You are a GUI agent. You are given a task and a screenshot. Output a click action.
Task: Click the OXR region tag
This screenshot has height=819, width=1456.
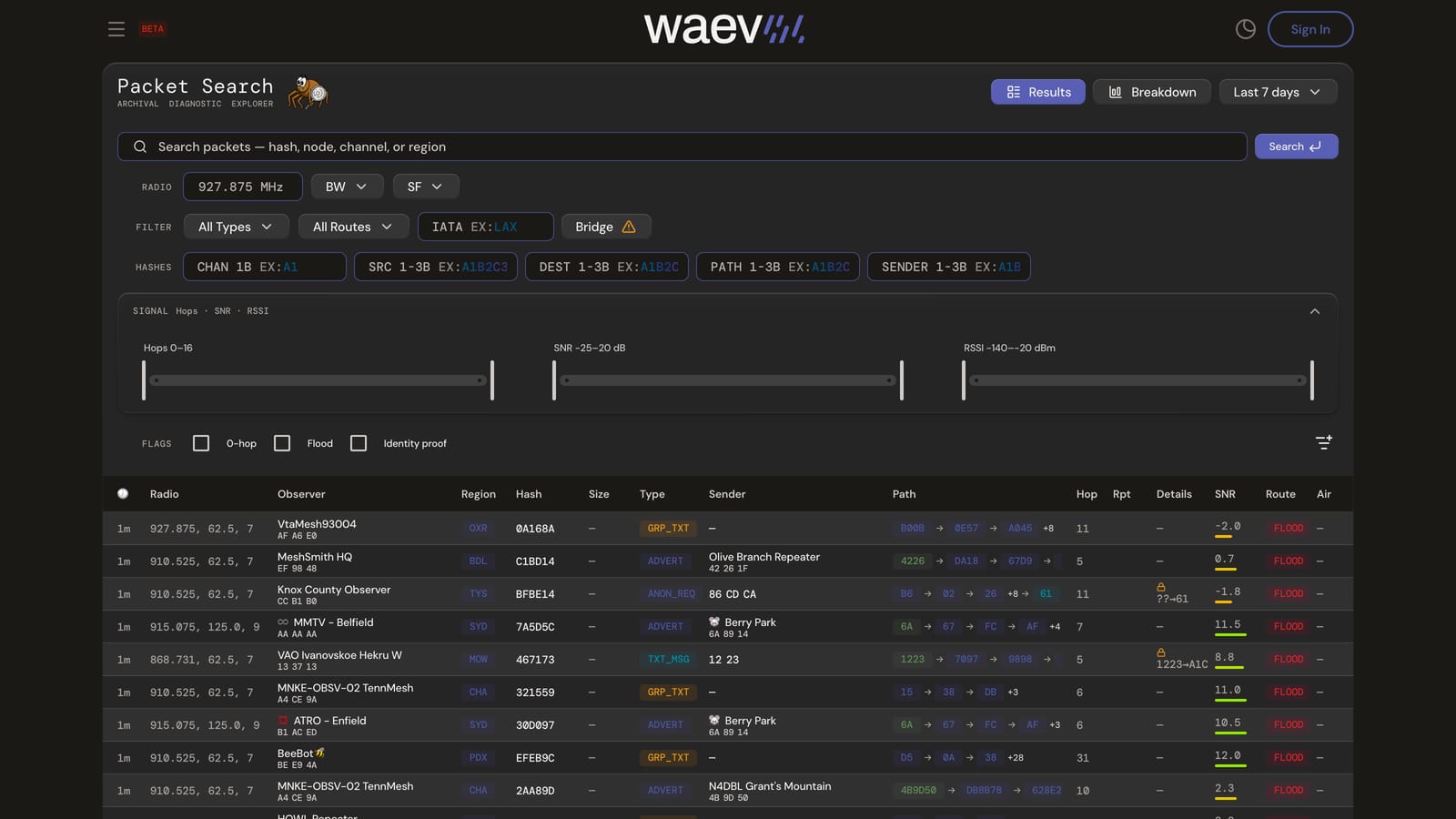[479, 528]
